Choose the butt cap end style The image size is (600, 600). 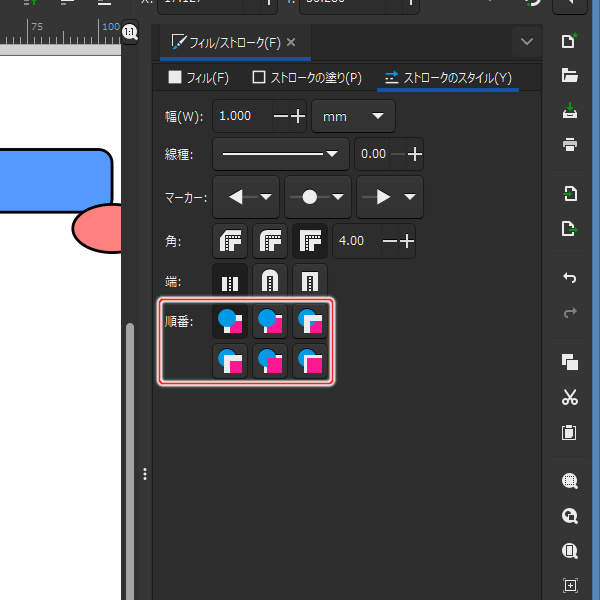(231, 281)
